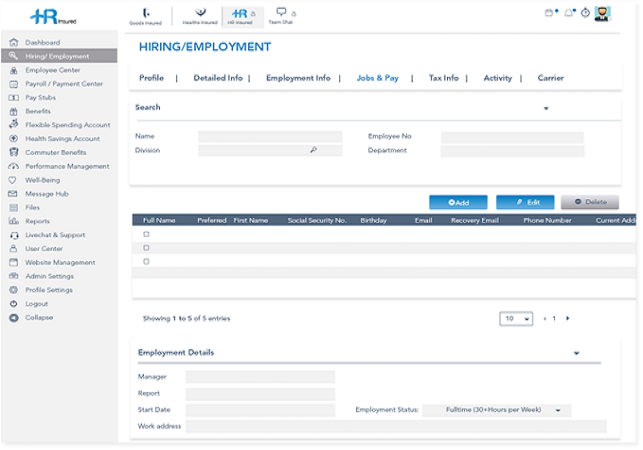Click the Recovery Email column header
This screenshot has height=450, width=643.
(x=475, y=221)
